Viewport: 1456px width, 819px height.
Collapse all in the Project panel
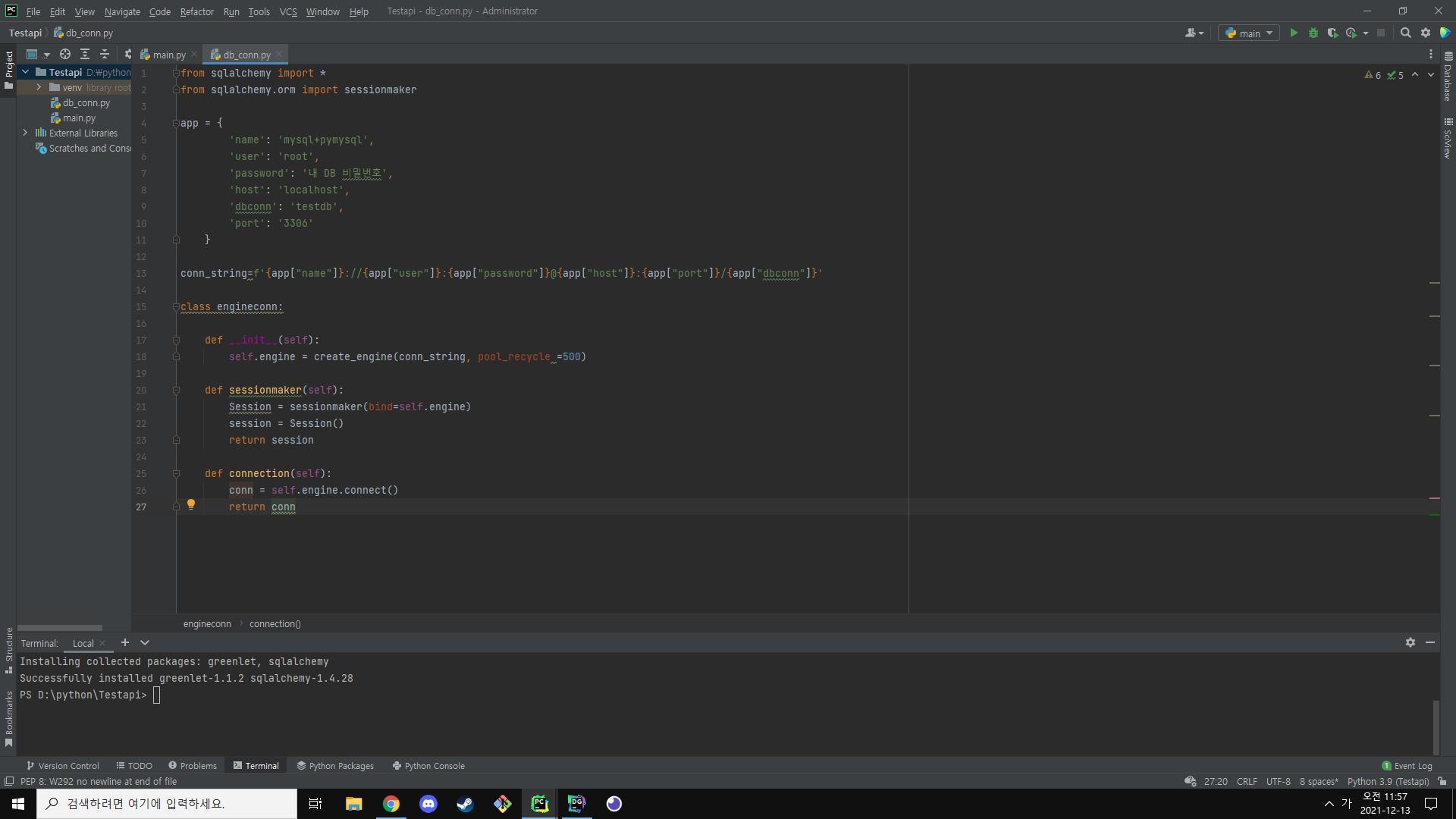point(105,54)
